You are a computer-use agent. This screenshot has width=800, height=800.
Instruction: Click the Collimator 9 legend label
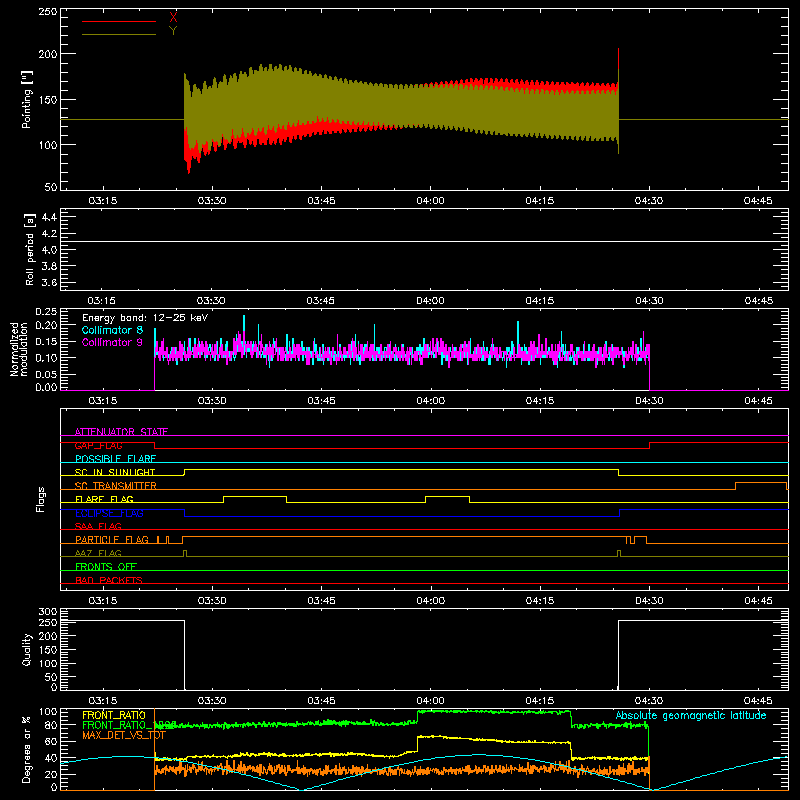click(112, 342)
